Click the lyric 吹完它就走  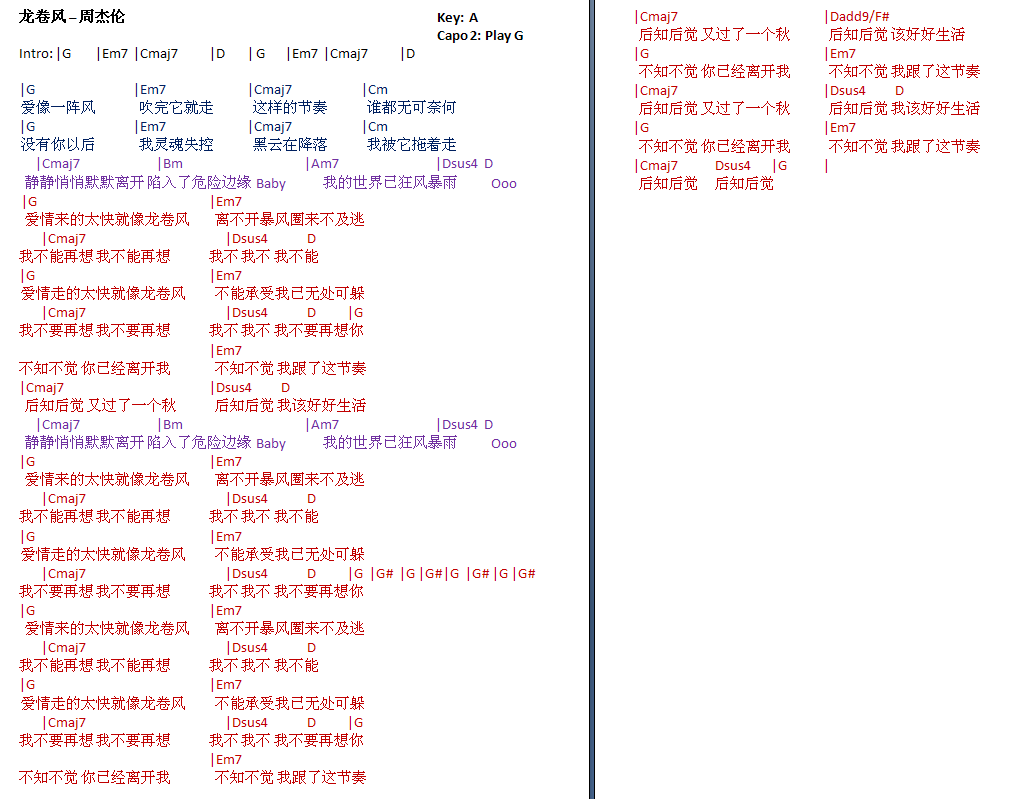click(x=176, y=107)
